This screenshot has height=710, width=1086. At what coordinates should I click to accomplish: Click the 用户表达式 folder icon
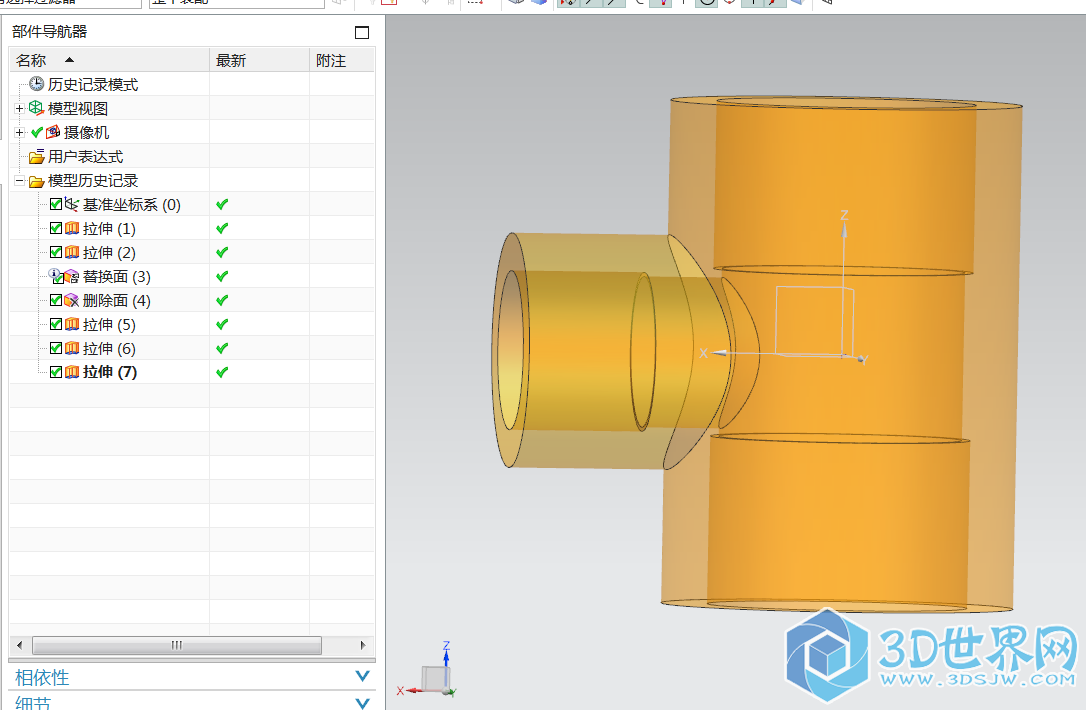point(37,157)
